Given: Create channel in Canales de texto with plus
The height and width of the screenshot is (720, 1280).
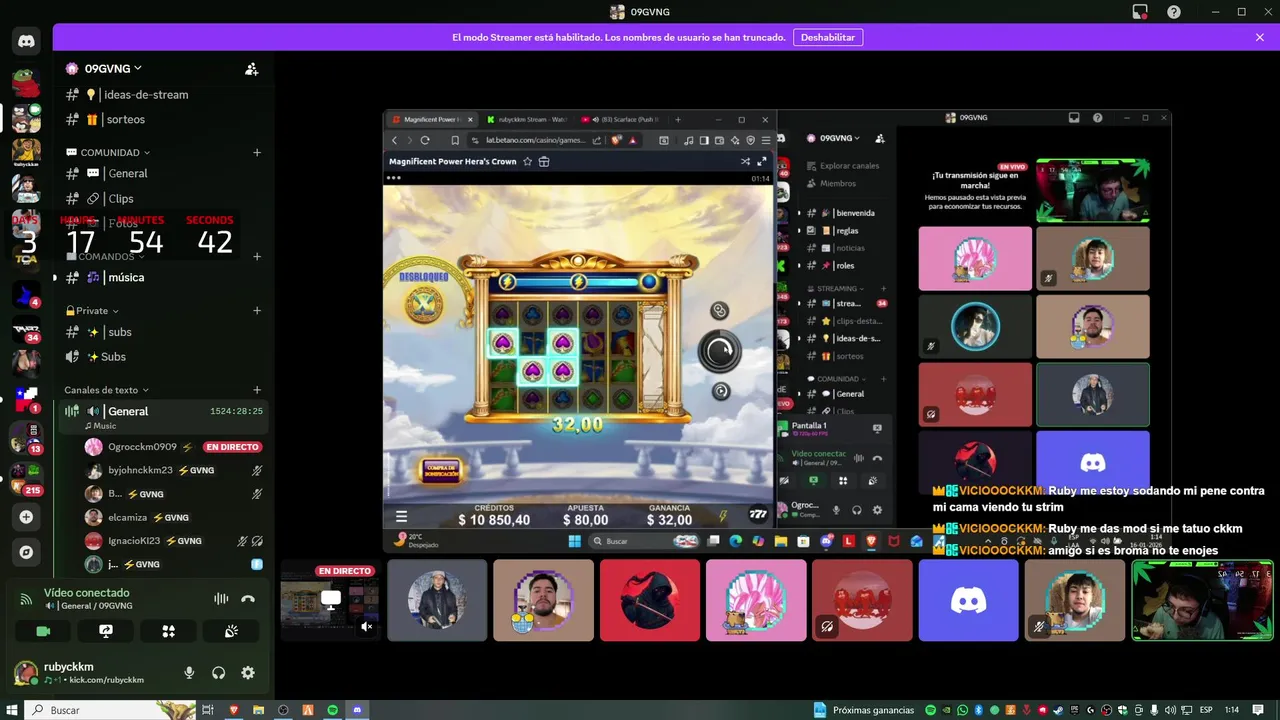Looking at the screenshot, I should pyautogui.click(x=257, y=390).
